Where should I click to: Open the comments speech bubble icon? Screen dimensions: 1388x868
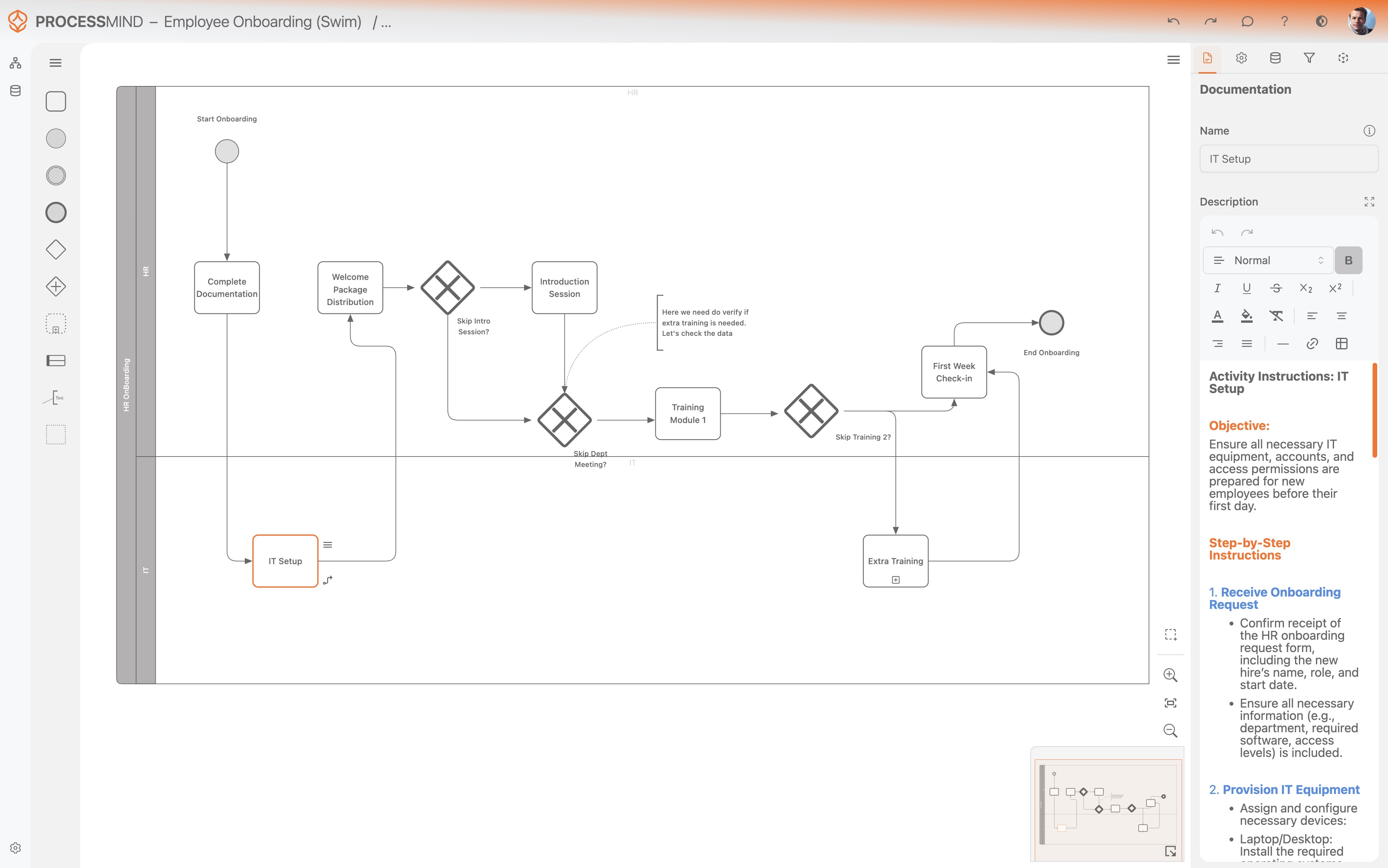click(x=1247, y=22)
